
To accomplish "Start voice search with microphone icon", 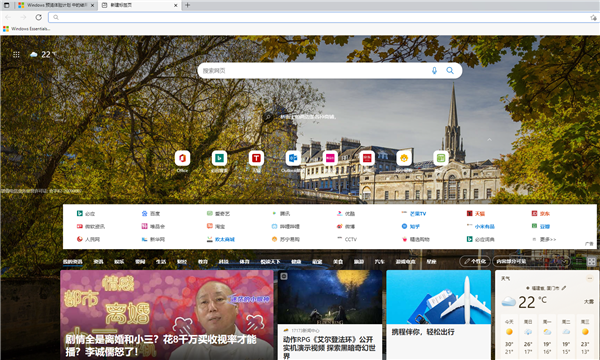I will tap(434, 71).
